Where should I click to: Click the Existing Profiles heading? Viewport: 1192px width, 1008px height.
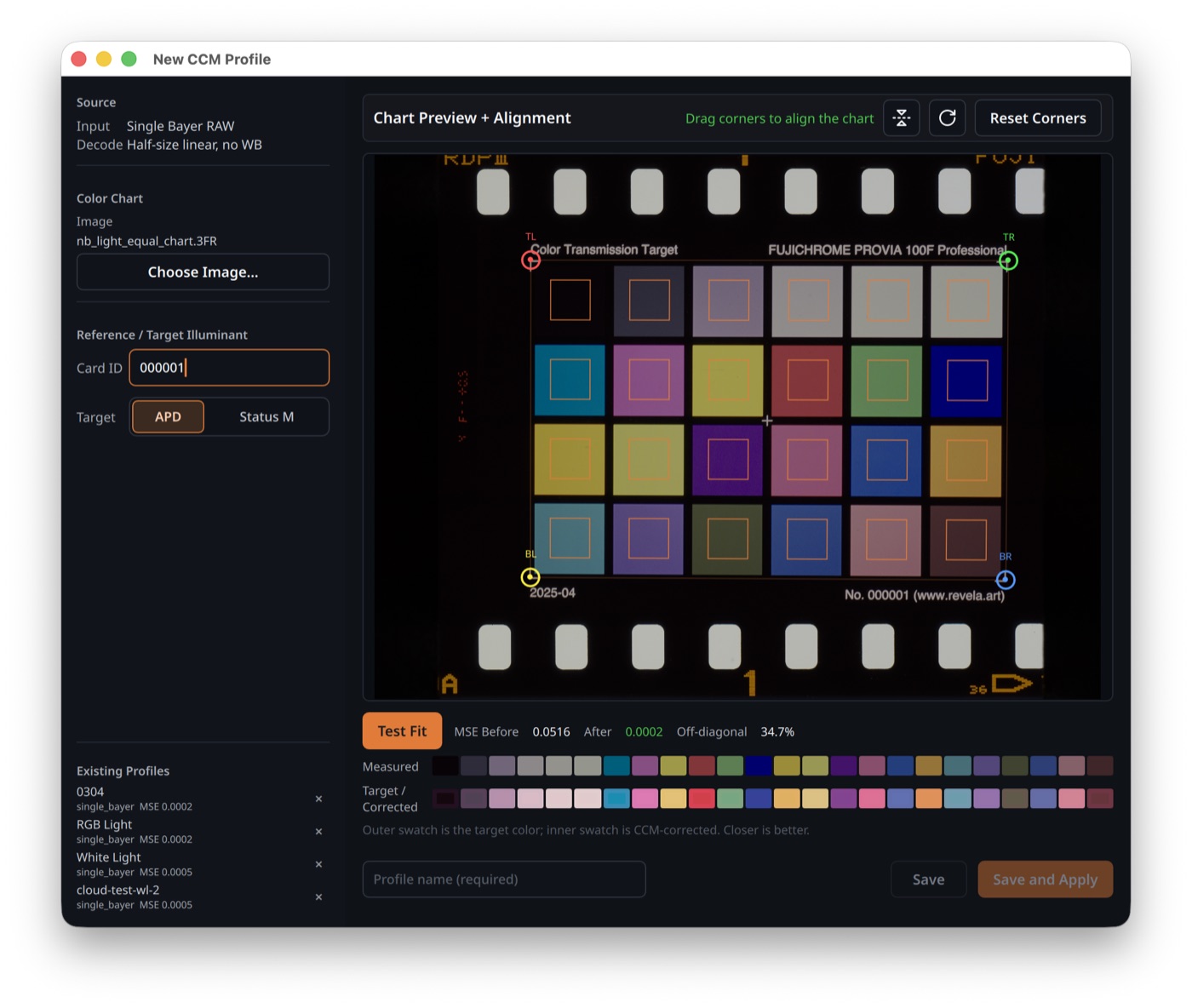click(123, 770)
